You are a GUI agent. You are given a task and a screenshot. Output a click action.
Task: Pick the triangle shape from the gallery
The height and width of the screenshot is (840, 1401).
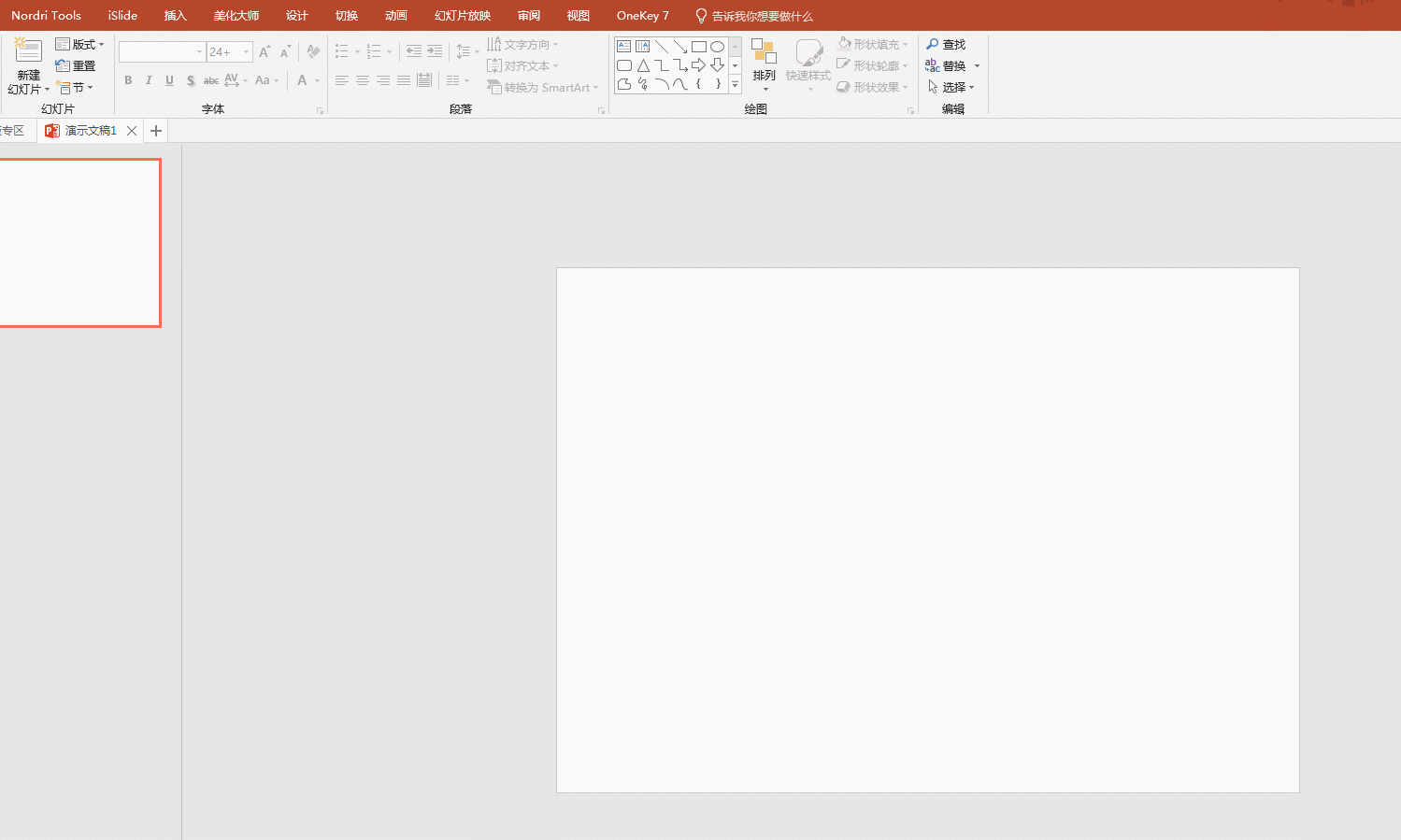[x=643, y=65]
